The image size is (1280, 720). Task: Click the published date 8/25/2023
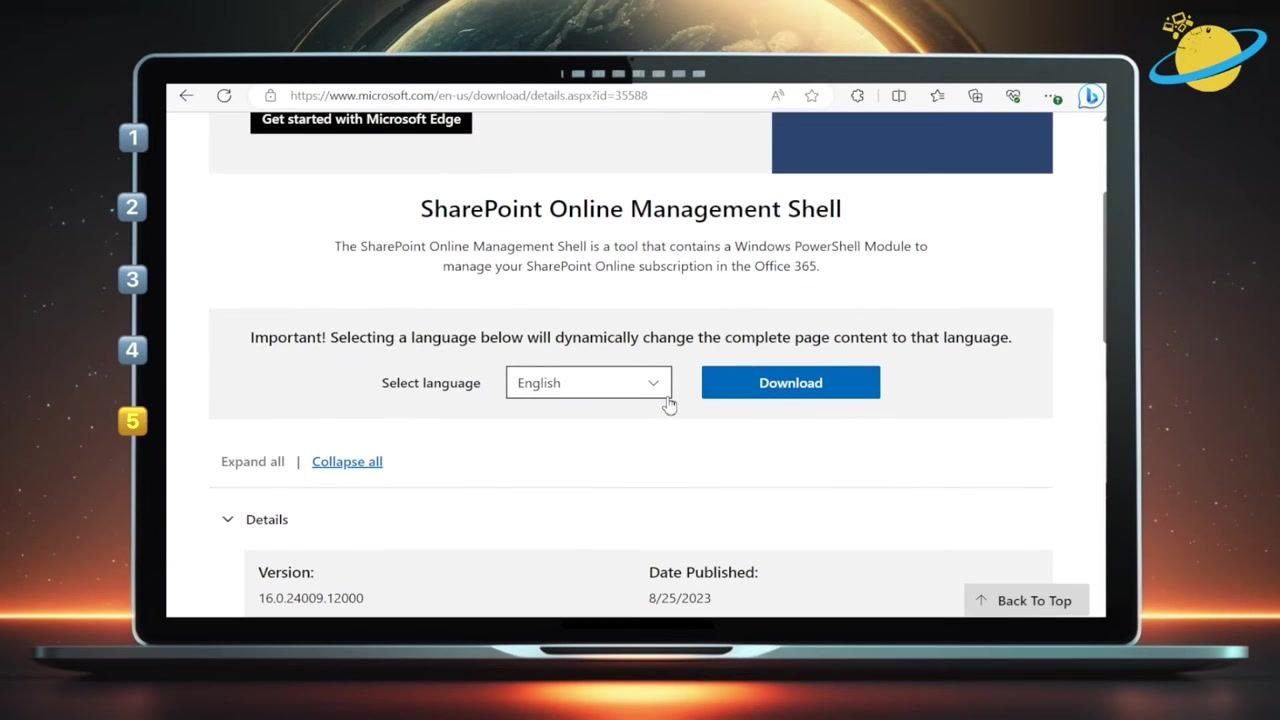tap(680, 599)
